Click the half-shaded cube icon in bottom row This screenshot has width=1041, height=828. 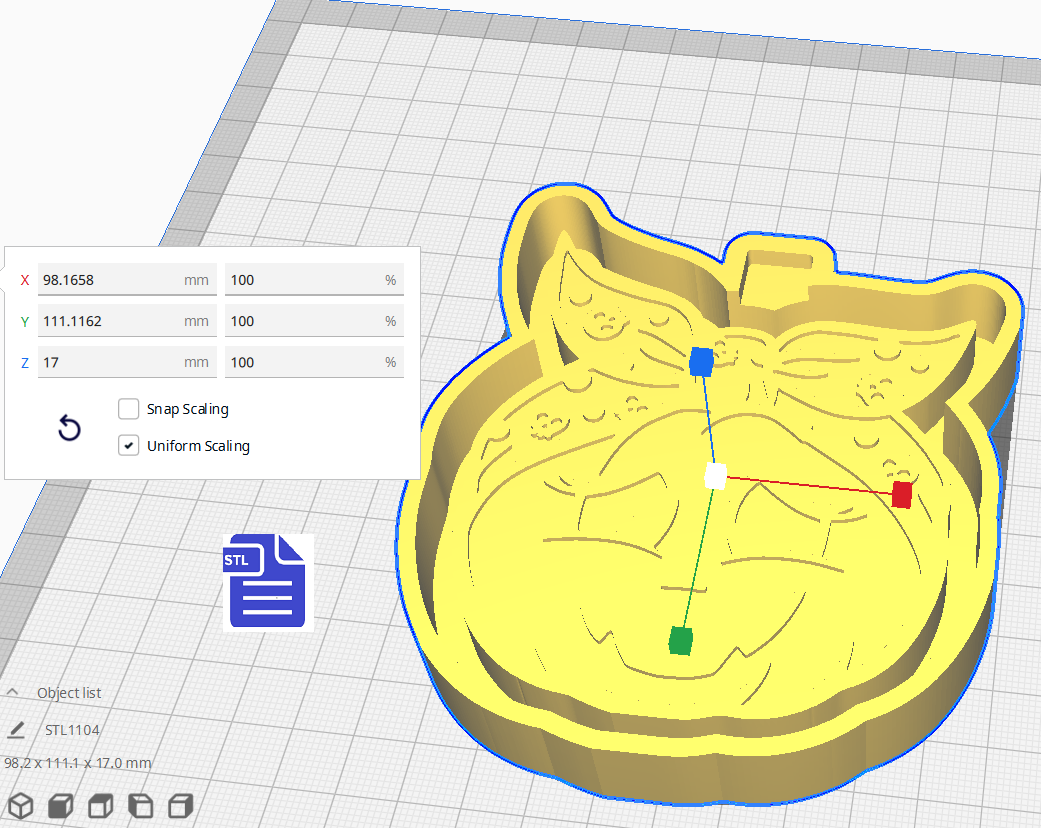(x=100, y=805)
